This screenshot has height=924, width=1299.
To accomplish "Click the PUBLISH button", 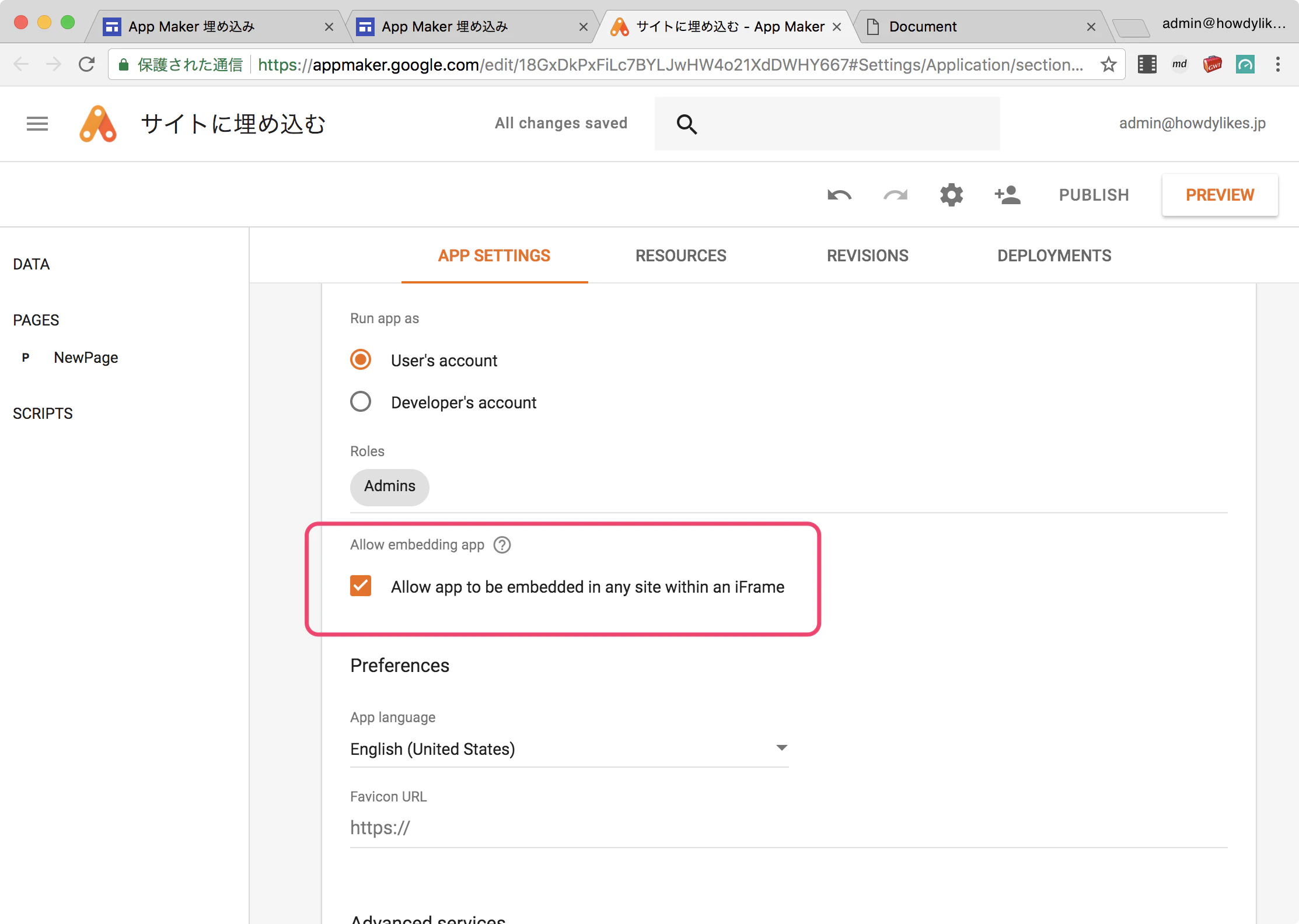I will click(x=1094, y=195).
